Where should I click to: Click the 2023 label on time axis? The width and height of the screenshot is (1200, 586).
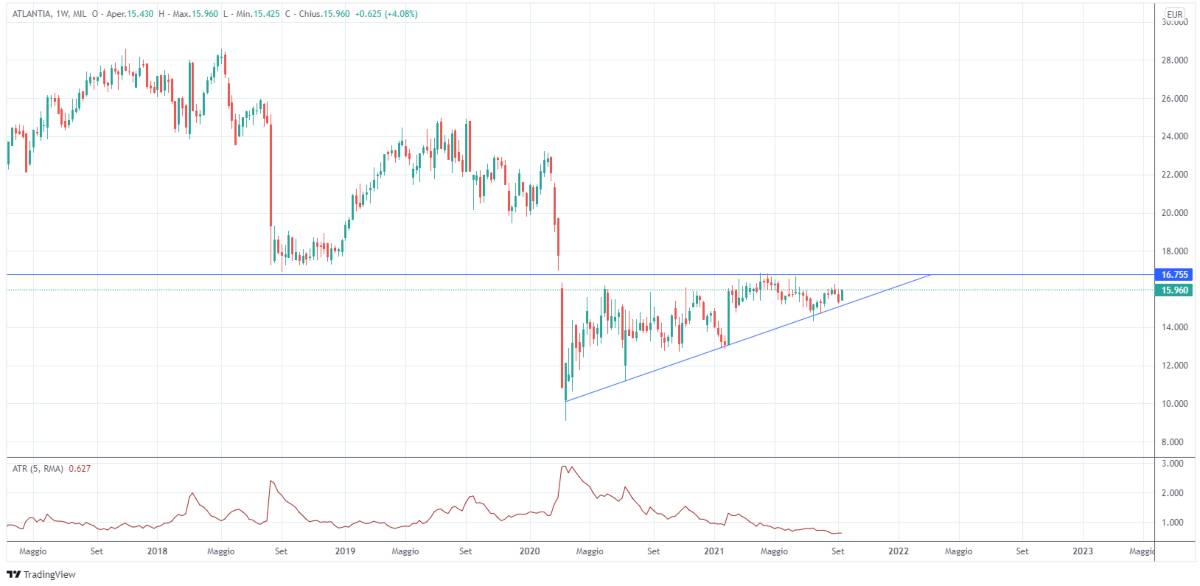[x=1082, y=551]
